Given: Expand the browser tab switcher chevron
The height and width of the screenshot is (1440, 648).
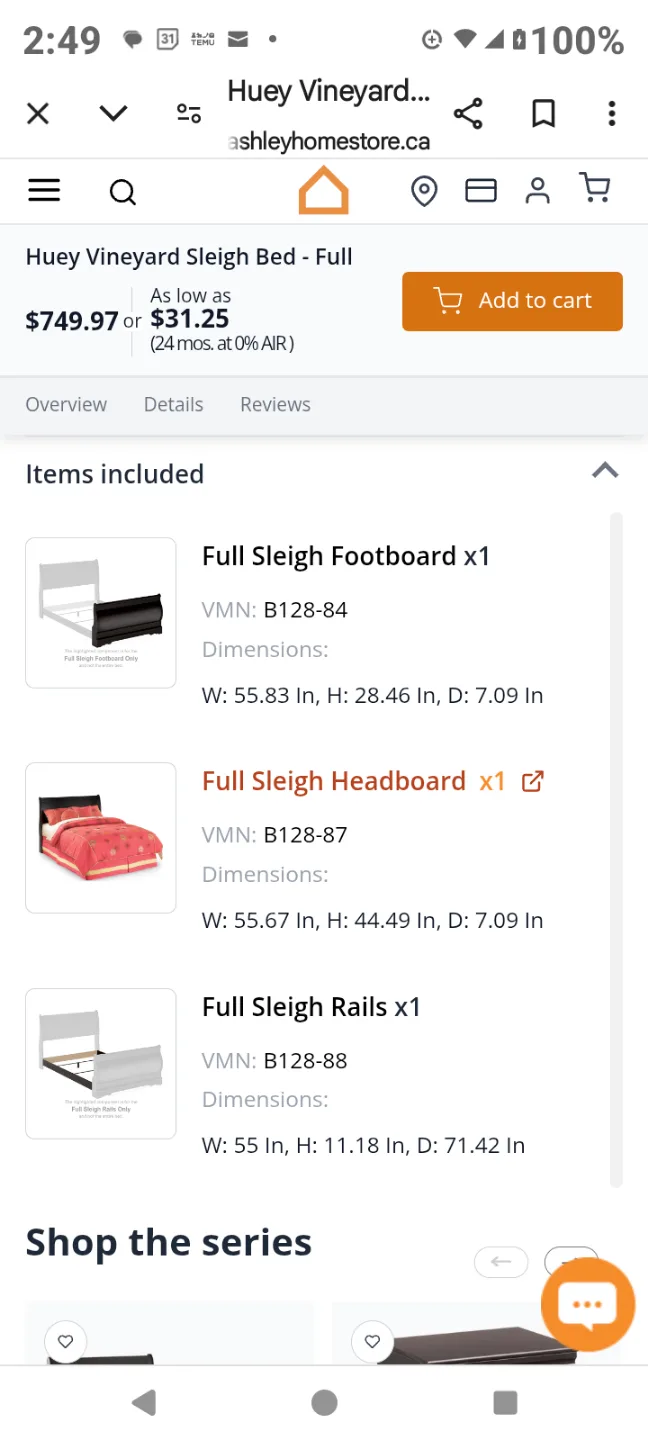Looking at the screenshot, I should [113, 113].
